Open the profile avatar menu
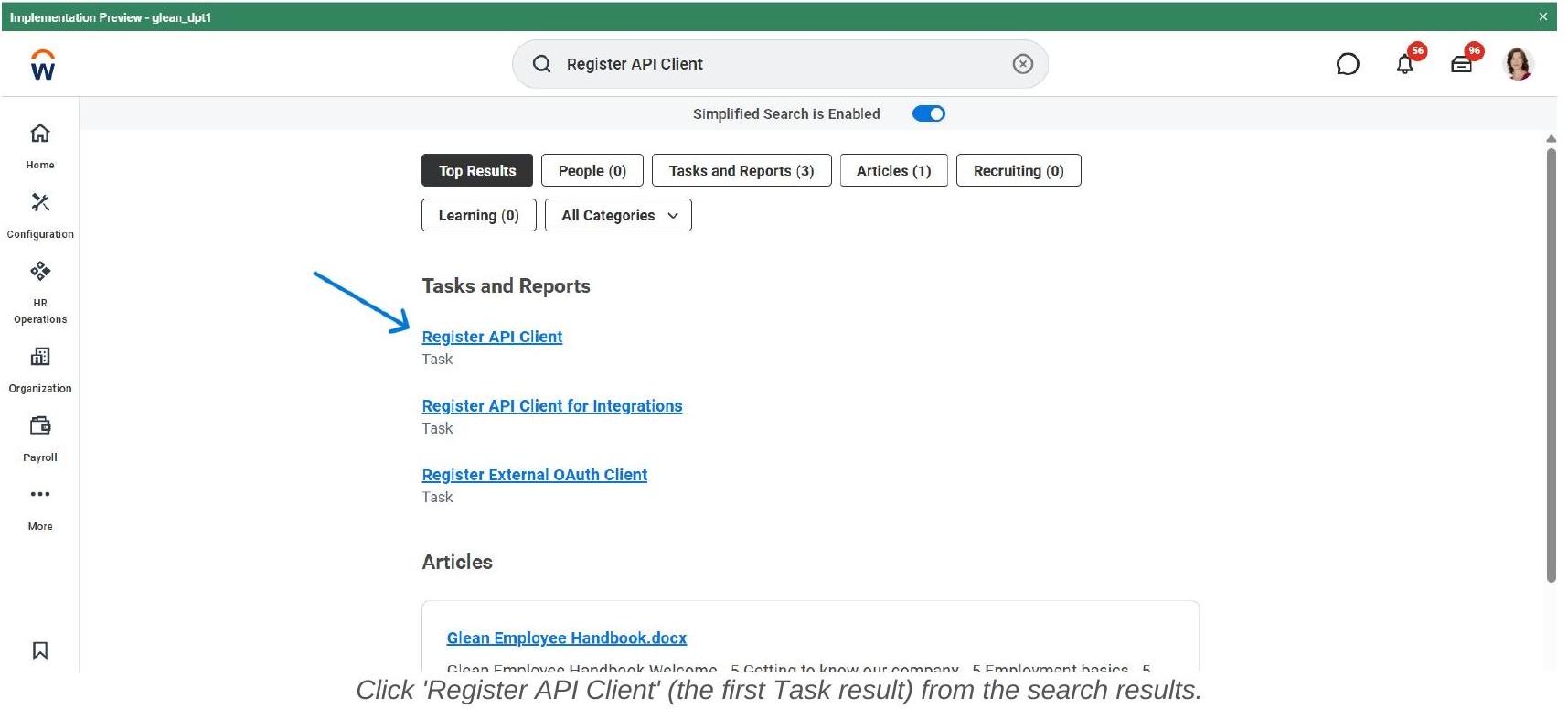The width and height of the screenshot is (1568, 709). [1519, 64]
